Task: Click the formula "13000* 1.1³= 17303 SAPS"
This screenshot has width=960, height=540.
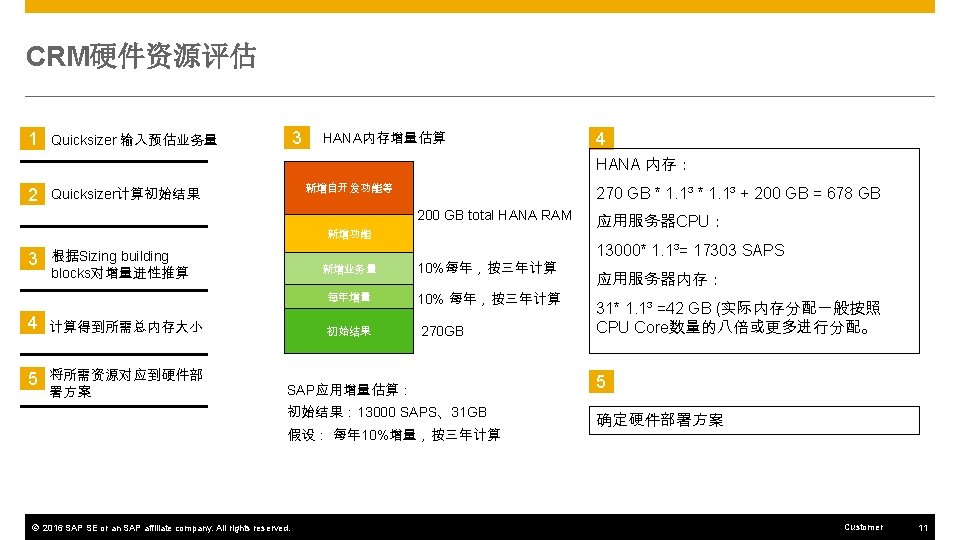Action: (x=690, y=250)
